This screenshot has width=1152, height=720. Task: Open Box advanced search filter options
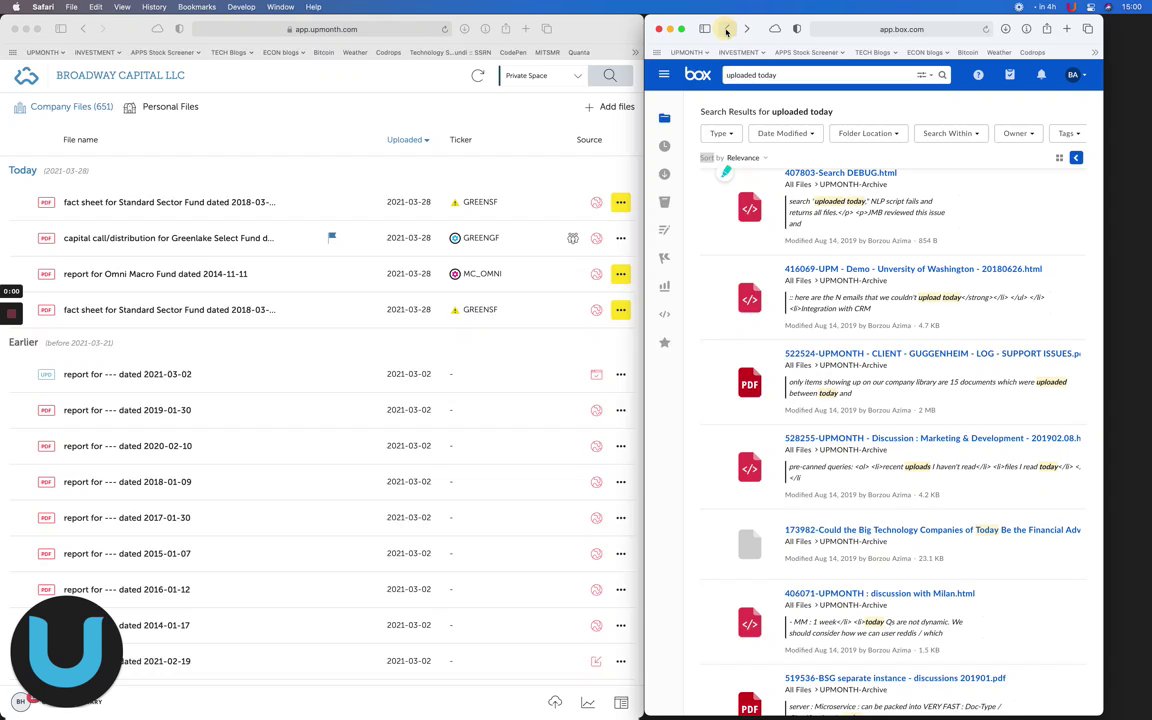[x=922, y=75]
